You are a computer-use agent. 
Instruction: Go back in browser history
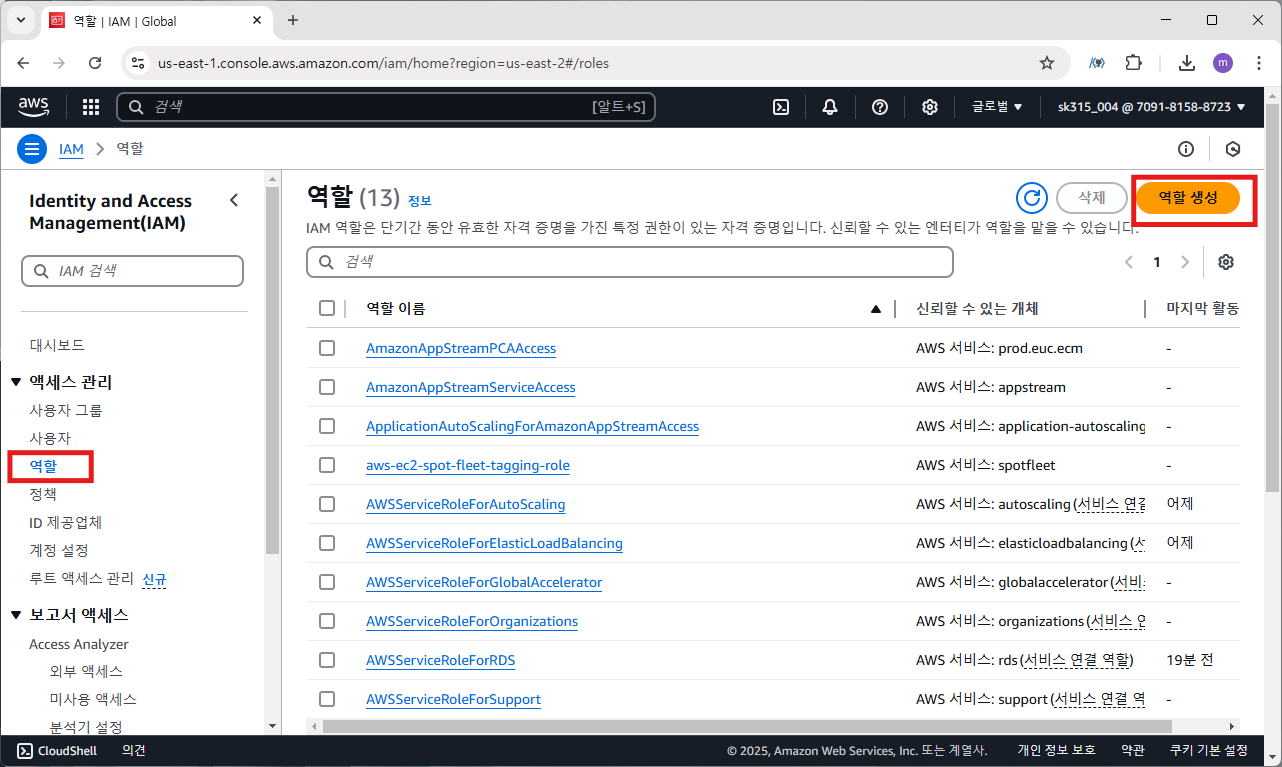pos(24,63)
